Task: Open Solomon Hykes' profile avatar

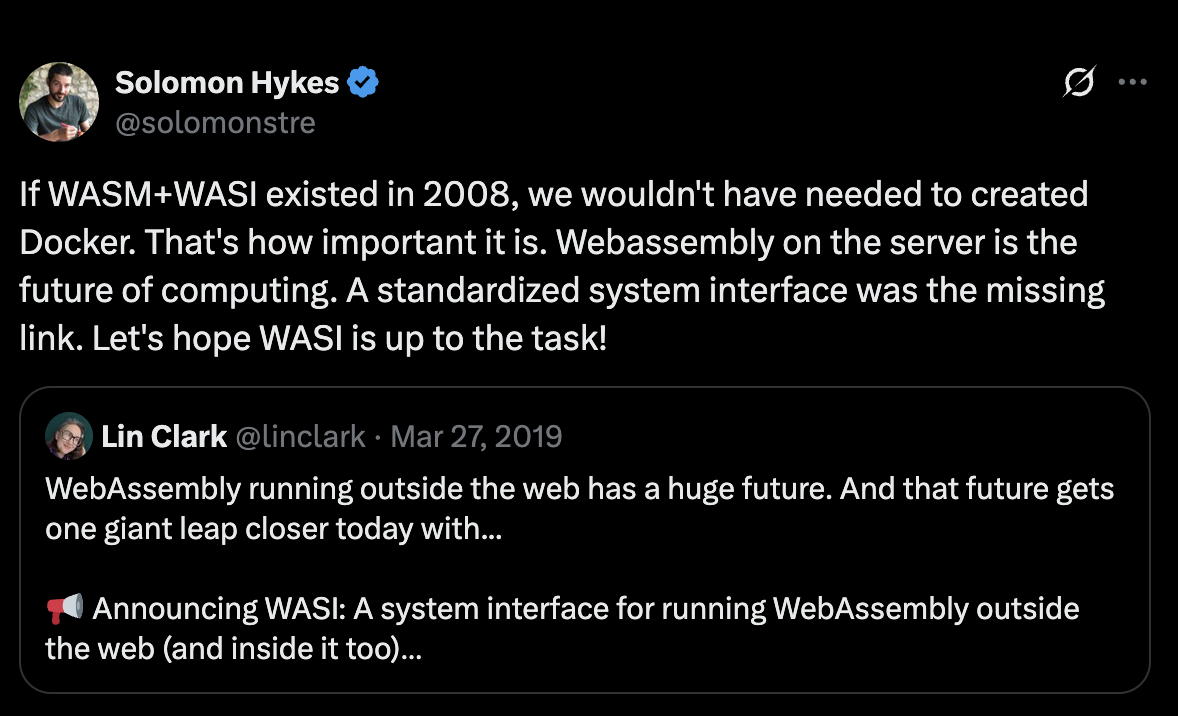Action: [59, 101]
